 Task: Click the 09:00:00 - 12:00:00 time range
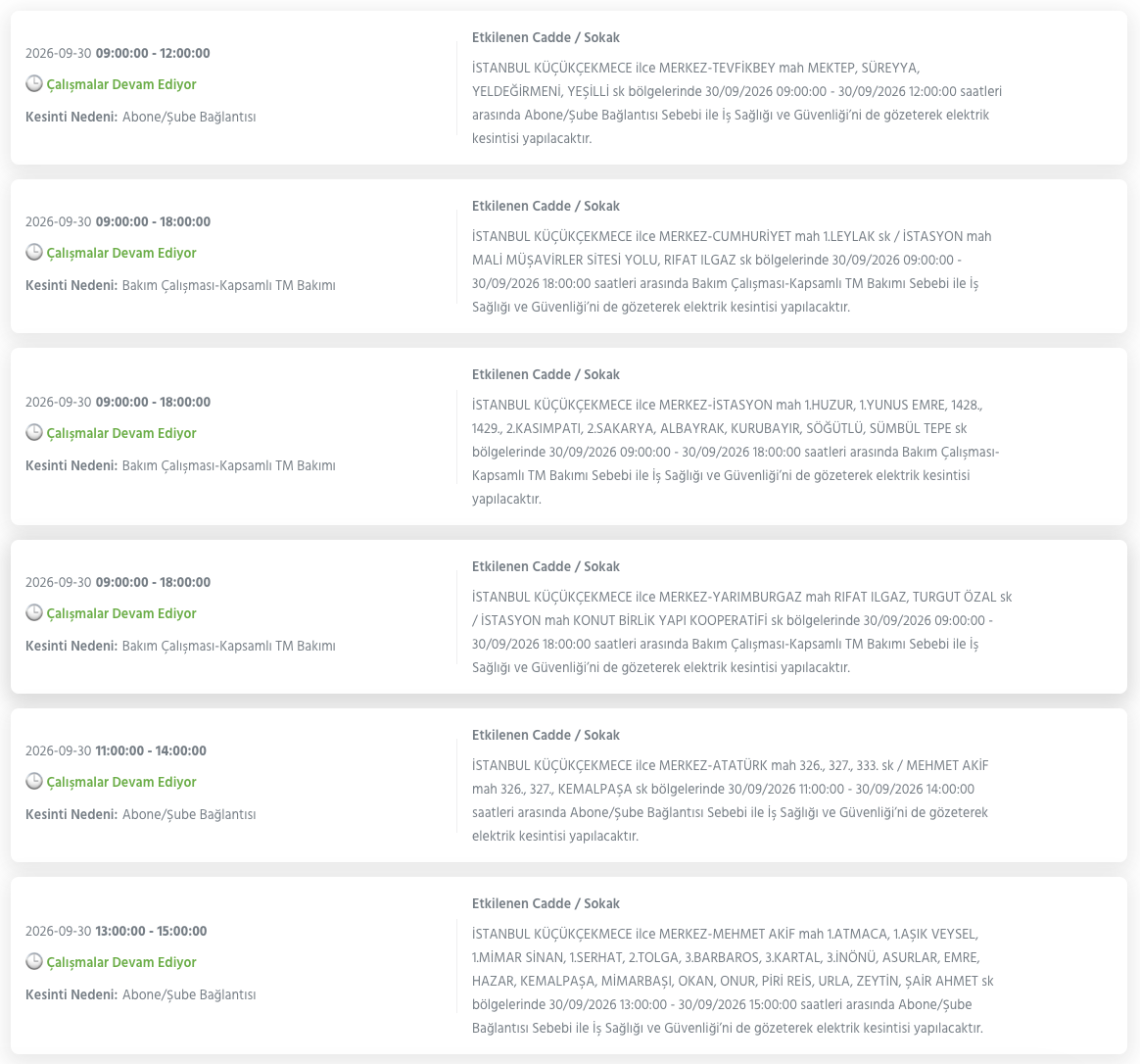coord(153,53)
